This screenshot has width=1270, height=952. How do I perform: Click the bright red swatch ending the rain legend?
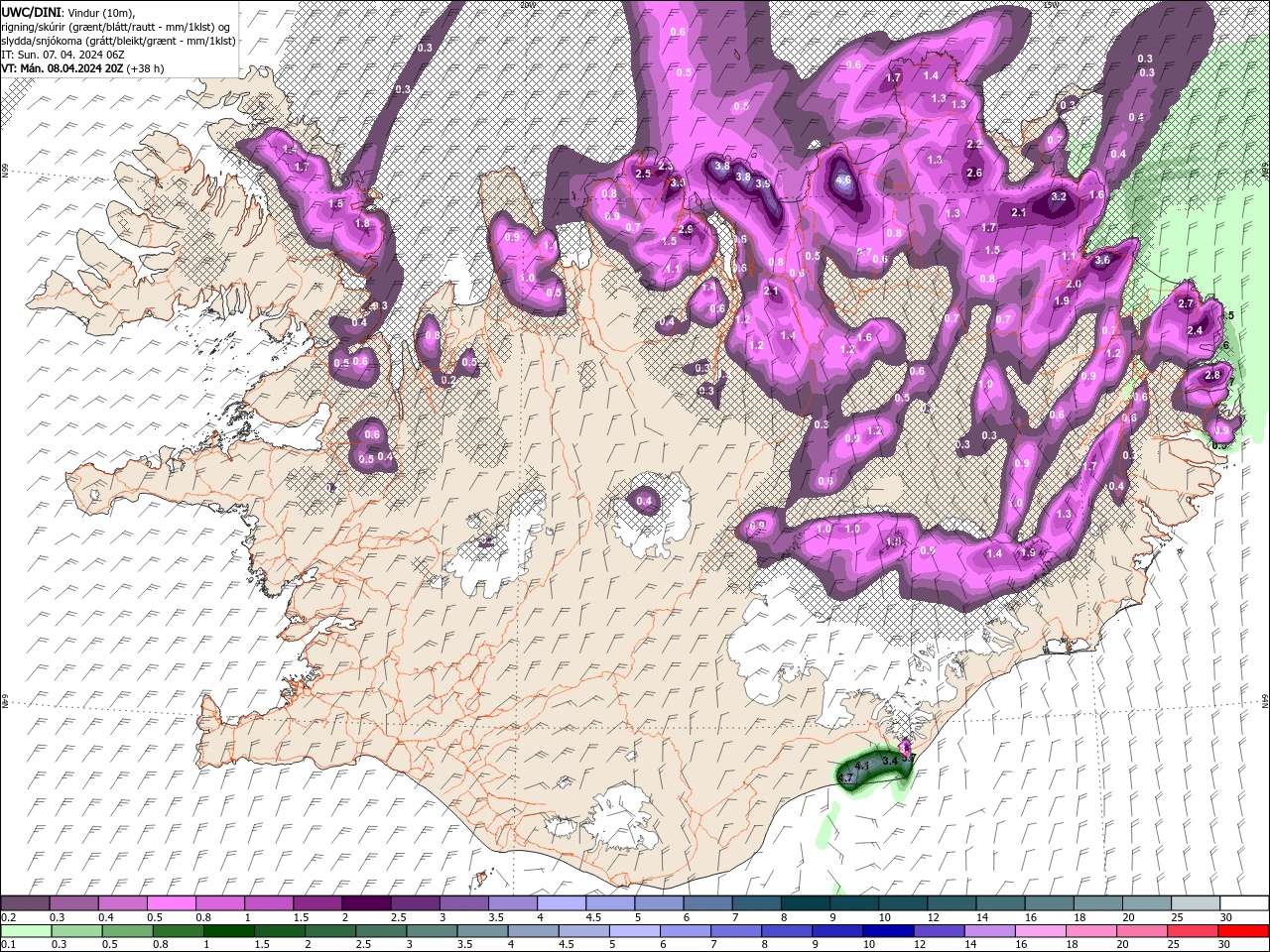click(1242, 931)
